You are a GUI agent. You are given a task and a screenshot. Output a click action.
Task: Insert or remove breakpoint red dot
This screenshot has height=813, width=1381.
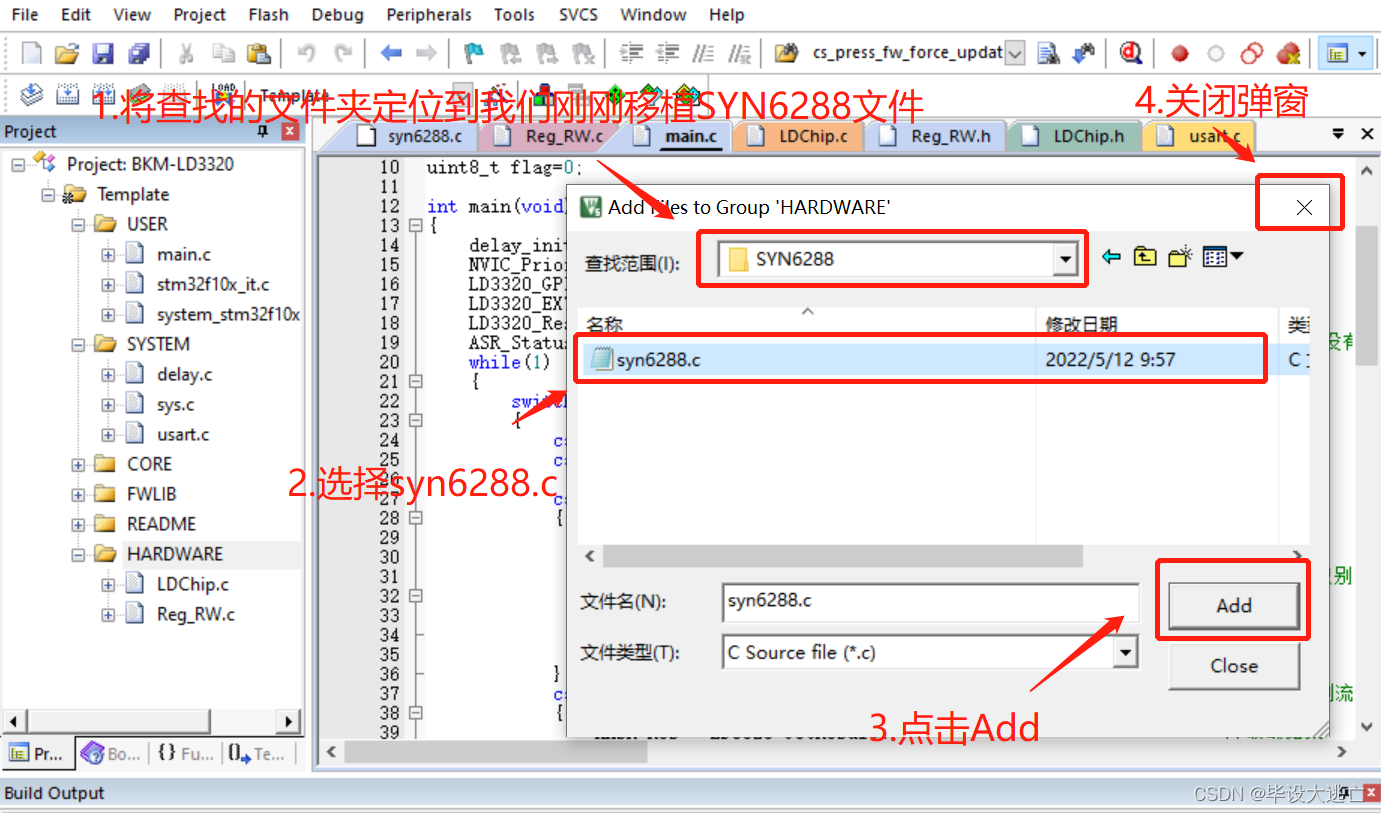1180,53
